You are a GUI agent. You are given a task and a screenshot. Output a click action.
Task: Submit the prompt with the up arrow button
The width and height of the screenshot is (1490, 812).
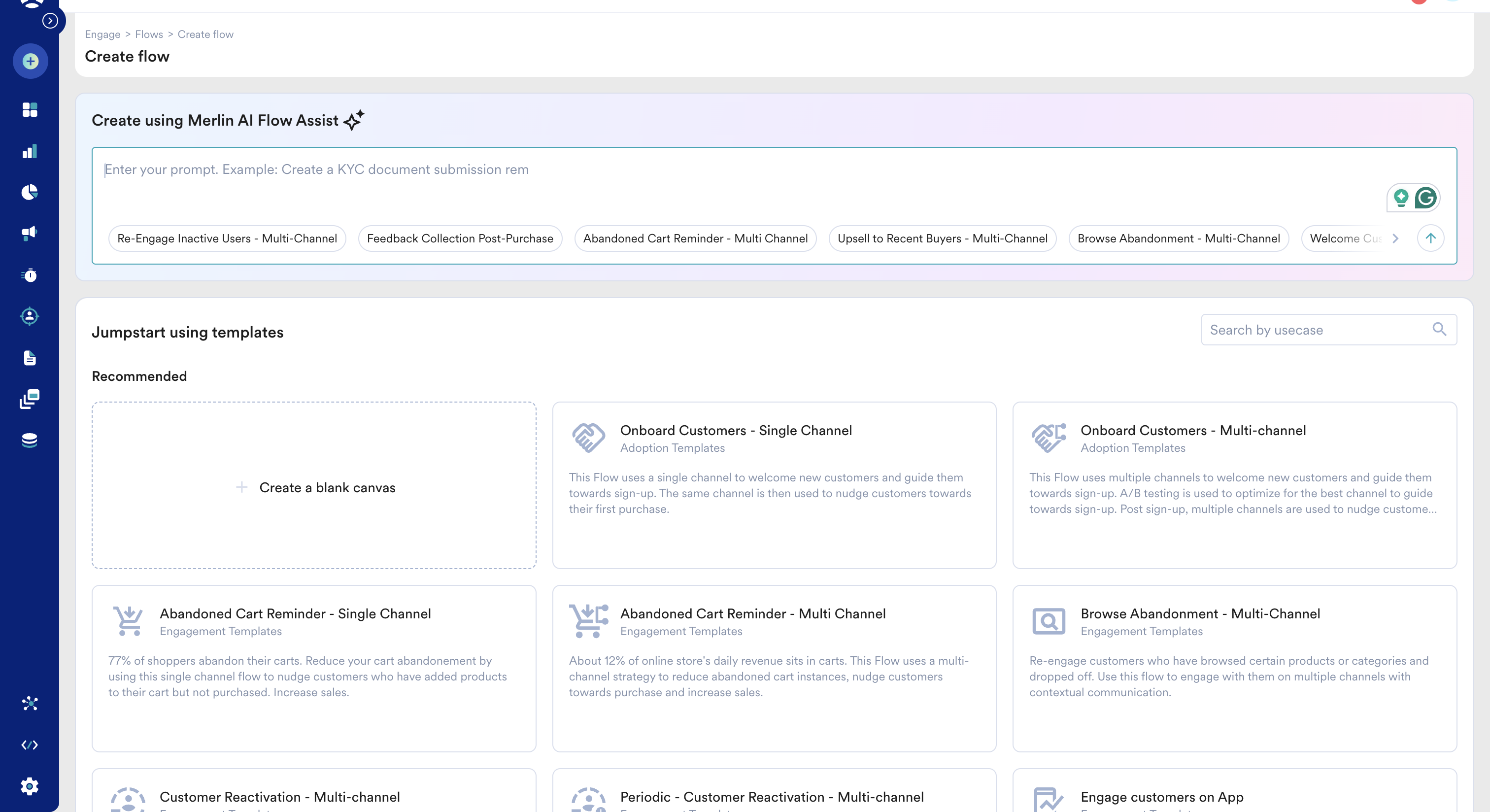[x=1430, y=238]
